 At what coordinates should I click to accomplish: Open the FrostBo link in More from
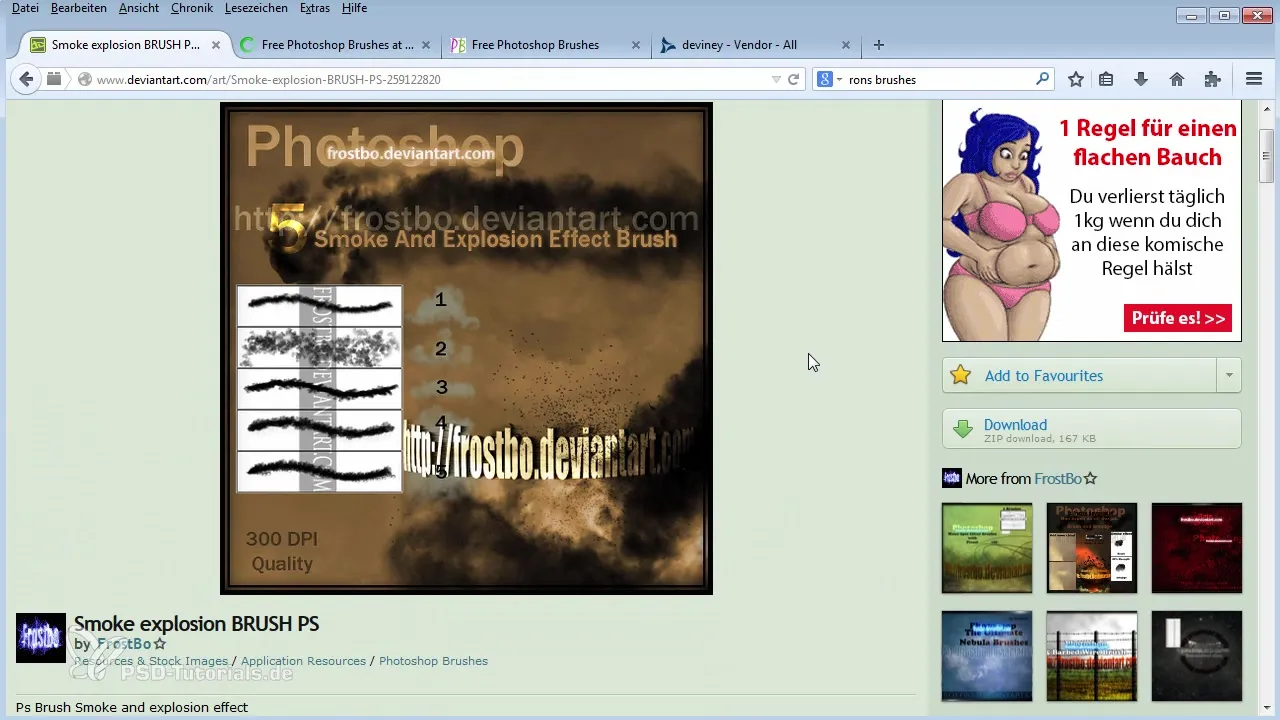[x=1058, y=479]
